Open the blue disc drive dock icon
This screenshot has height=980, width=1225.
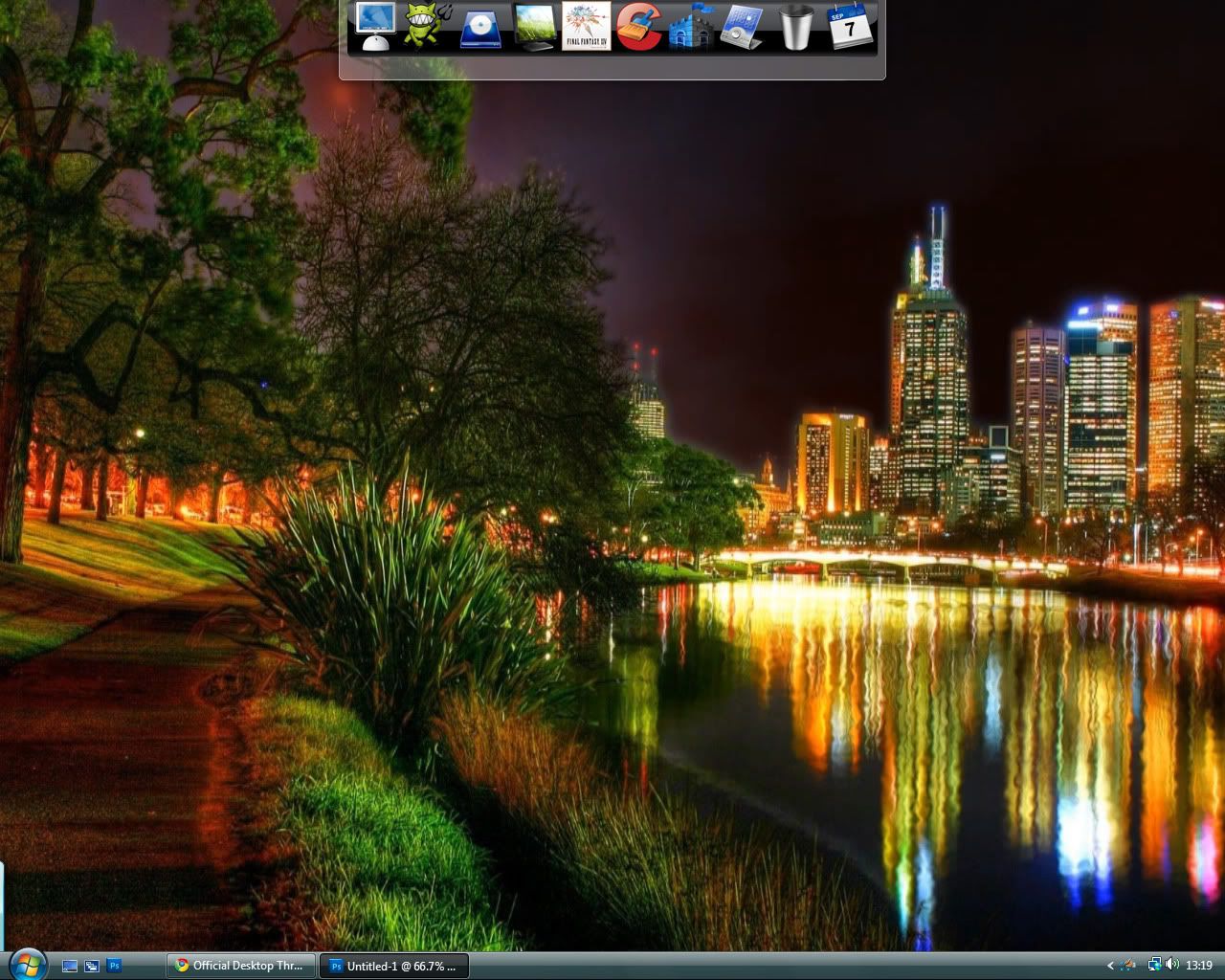click(480, 29)
